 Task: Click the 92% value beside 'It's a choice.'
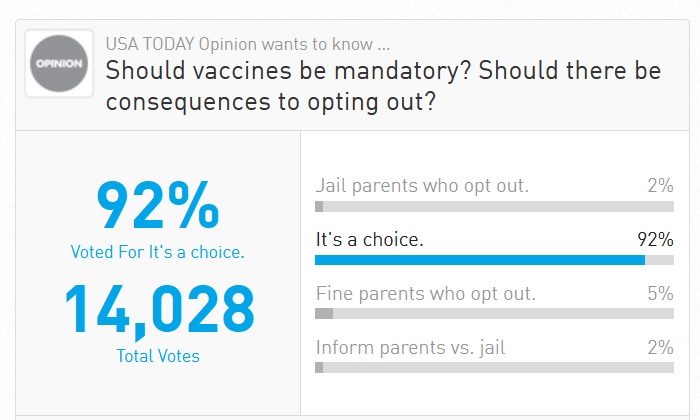pos(655,239)
